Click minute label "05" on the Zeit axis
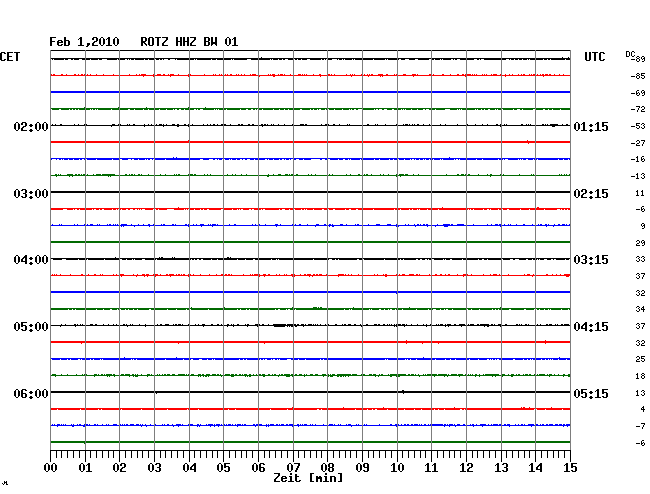Image resolution: width=650 pixels, height=494 pixels. point(223,468)
